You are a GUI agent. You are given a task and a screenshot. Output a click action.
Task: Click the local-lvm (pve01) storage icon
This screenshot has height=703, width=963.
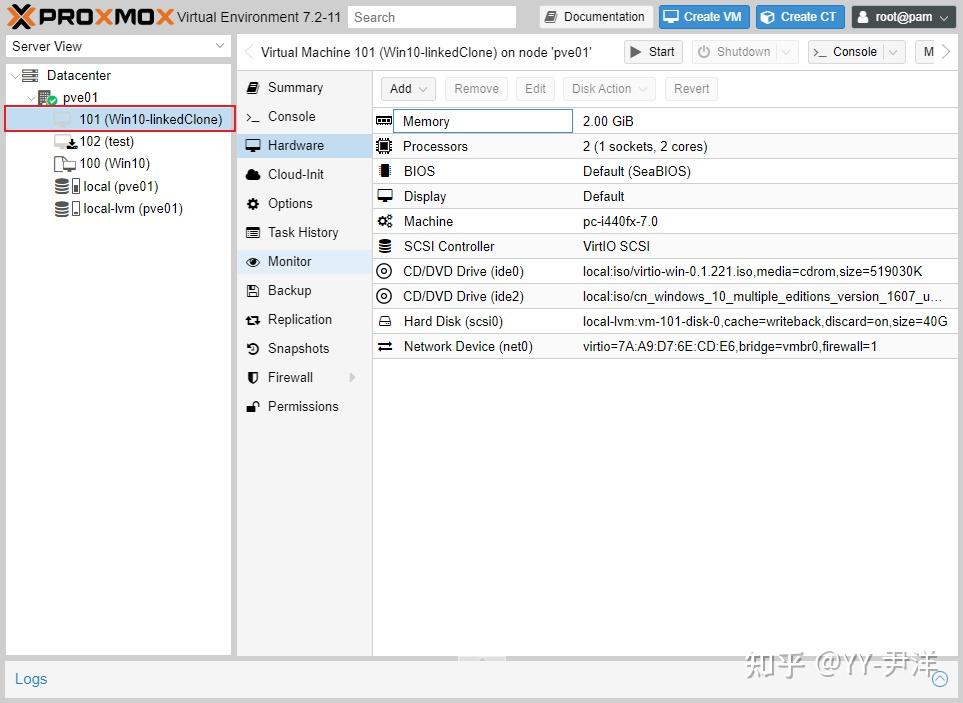67,209
